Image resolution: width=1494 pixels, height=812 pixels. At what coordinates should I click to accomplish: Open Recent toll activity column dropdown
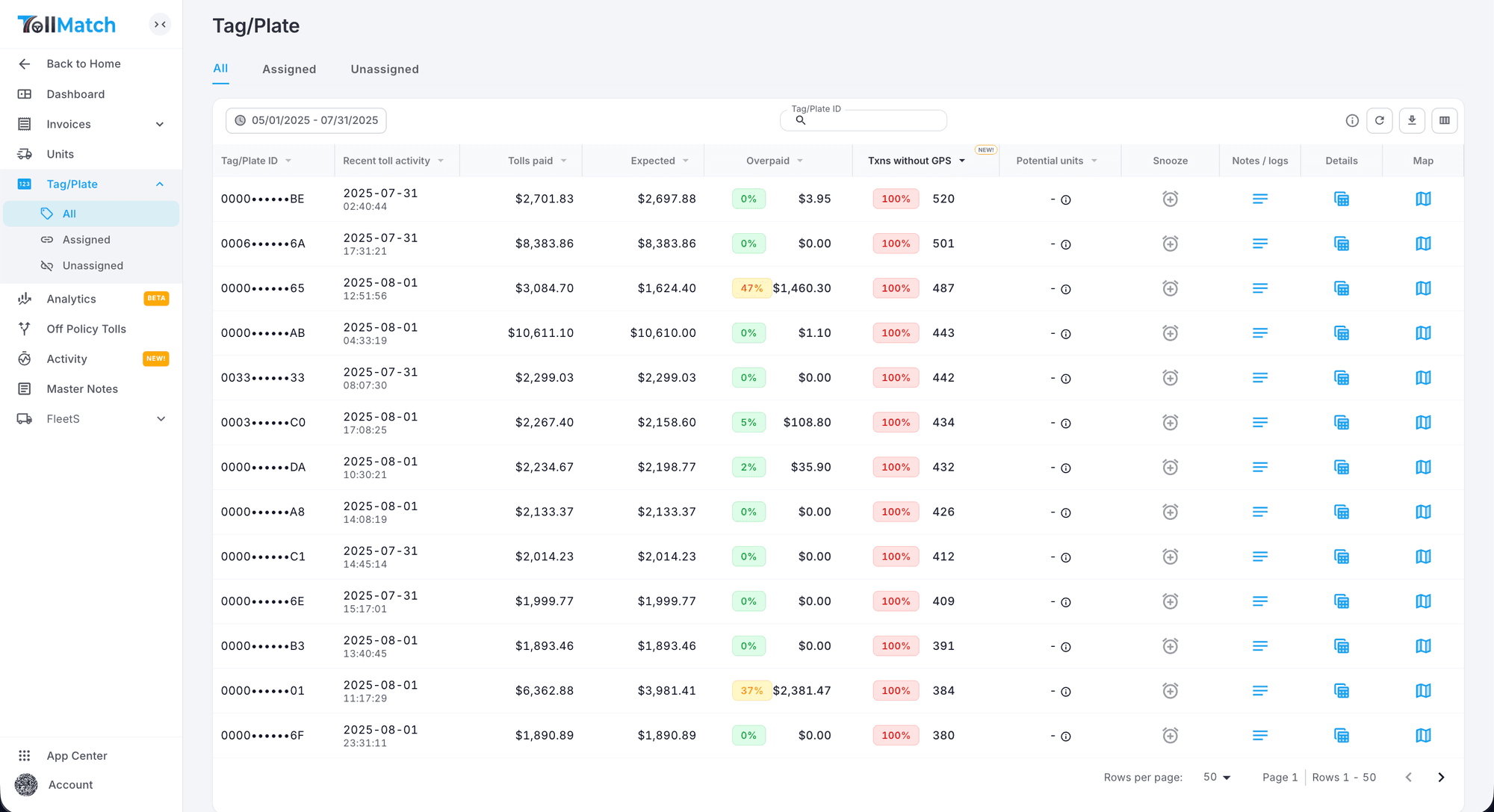[x=441, y=161]
